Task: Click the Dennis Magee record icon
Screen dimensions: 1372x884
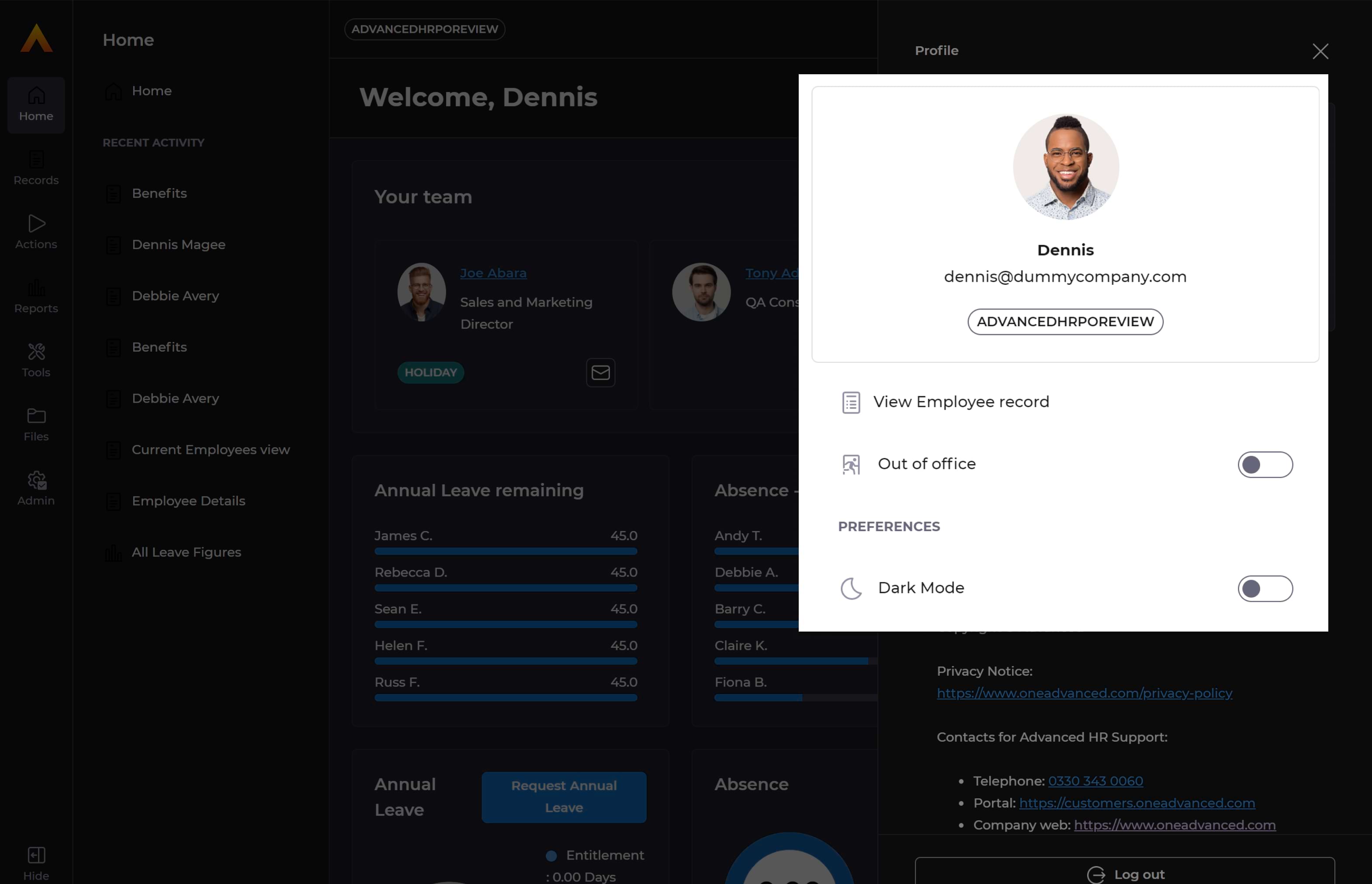Action: [x=114, y=245]
